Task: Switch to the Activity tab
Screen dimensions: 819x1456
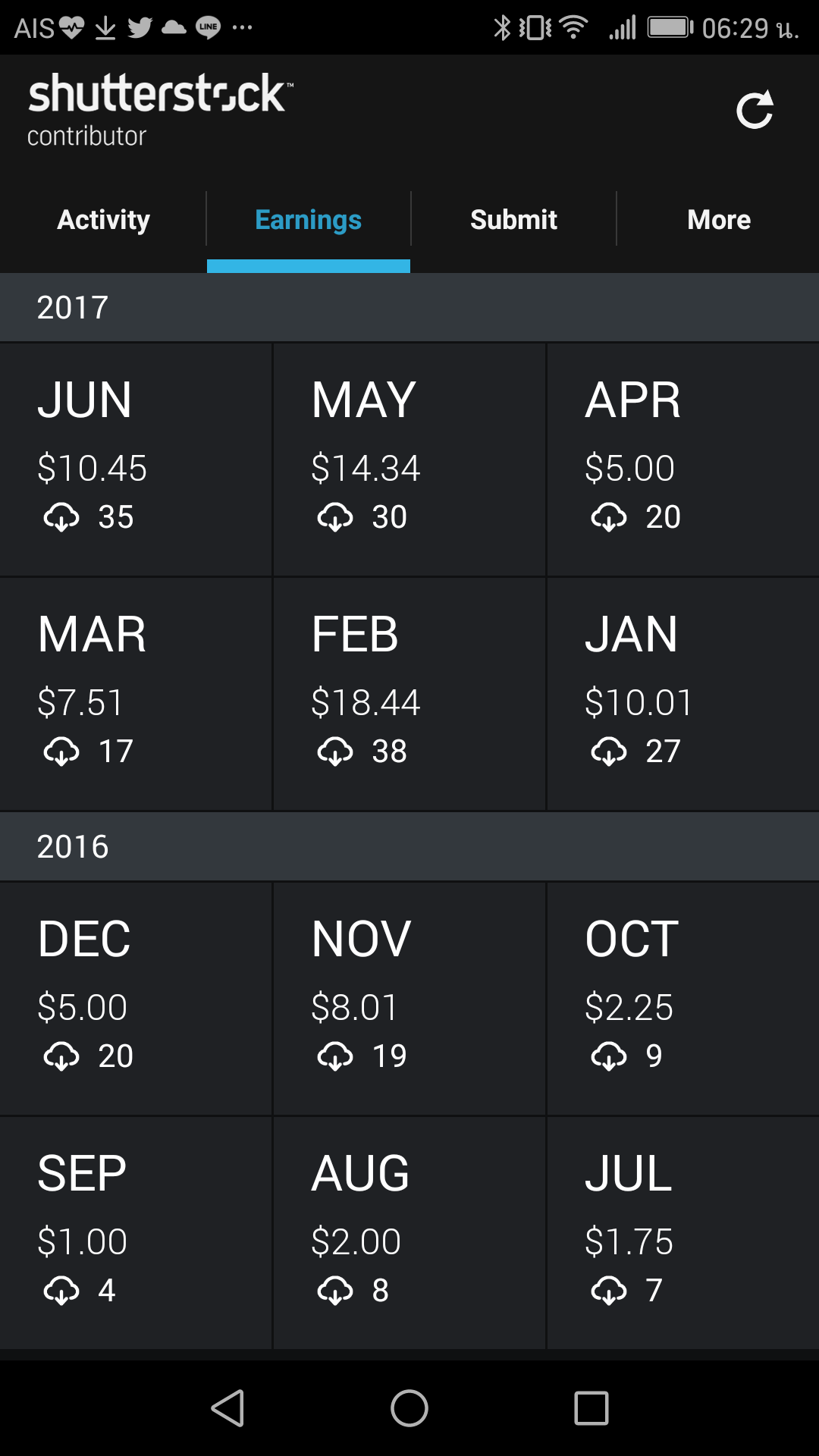Action: pyautogui.click(x=104, y=220)
